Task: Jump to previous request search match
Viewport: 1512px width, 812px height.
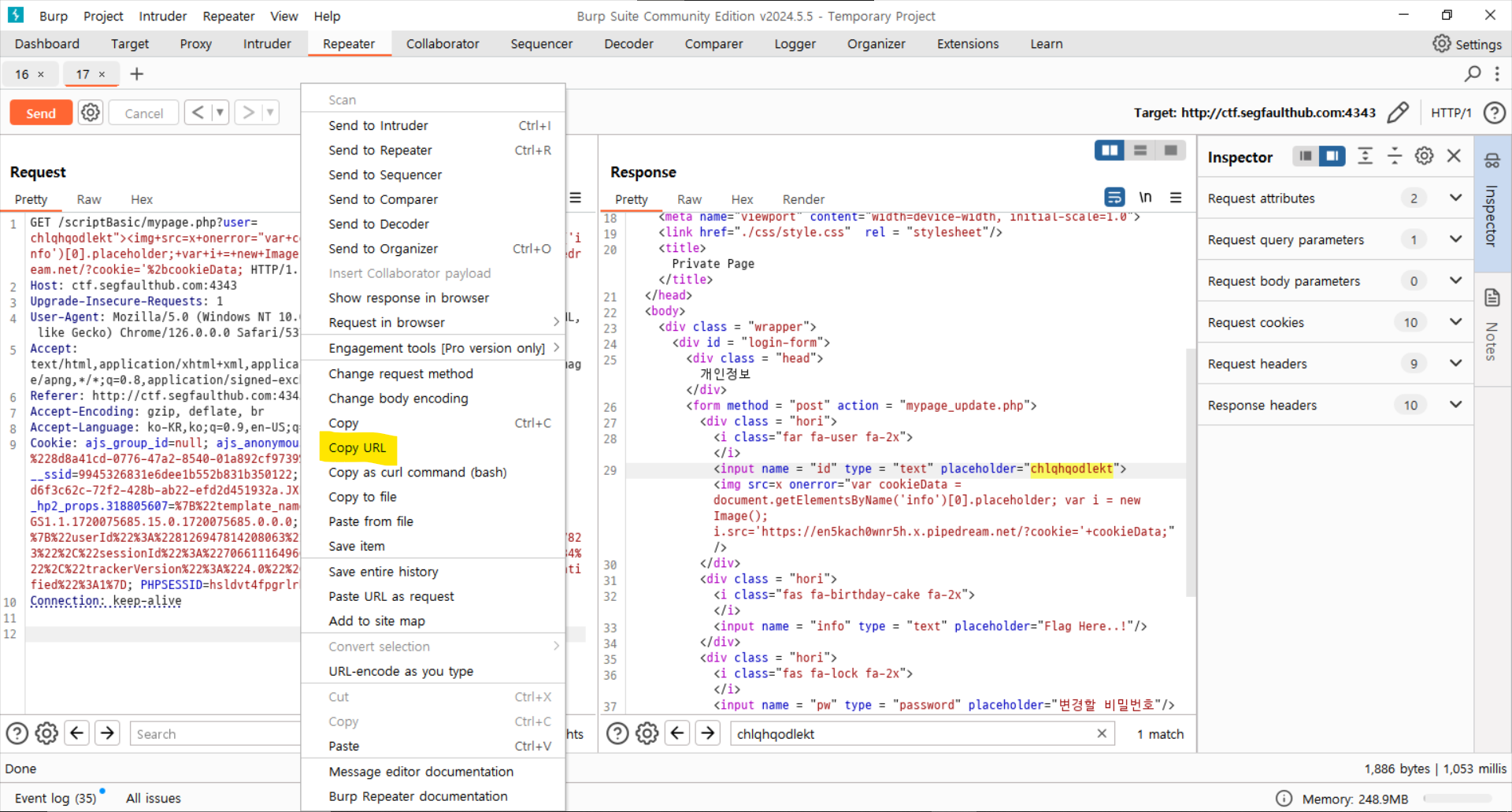Action: click(77, 733)
